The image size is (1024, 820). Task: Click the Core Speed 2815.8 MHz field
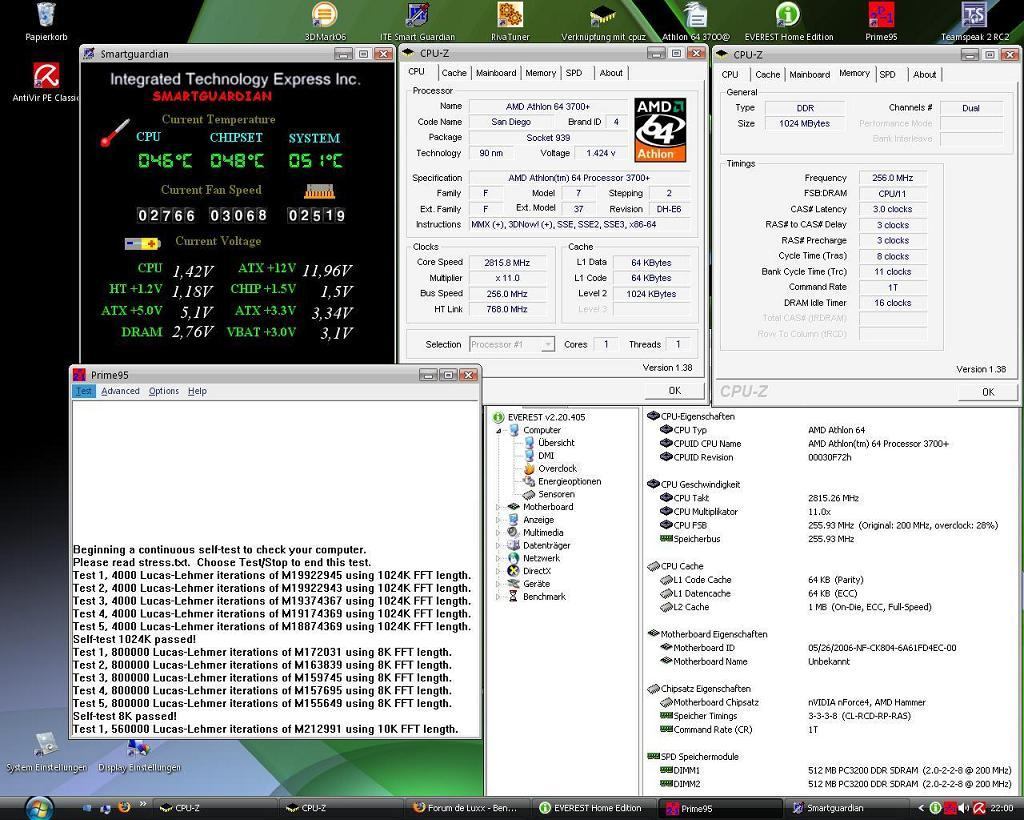tap(507, 262)
